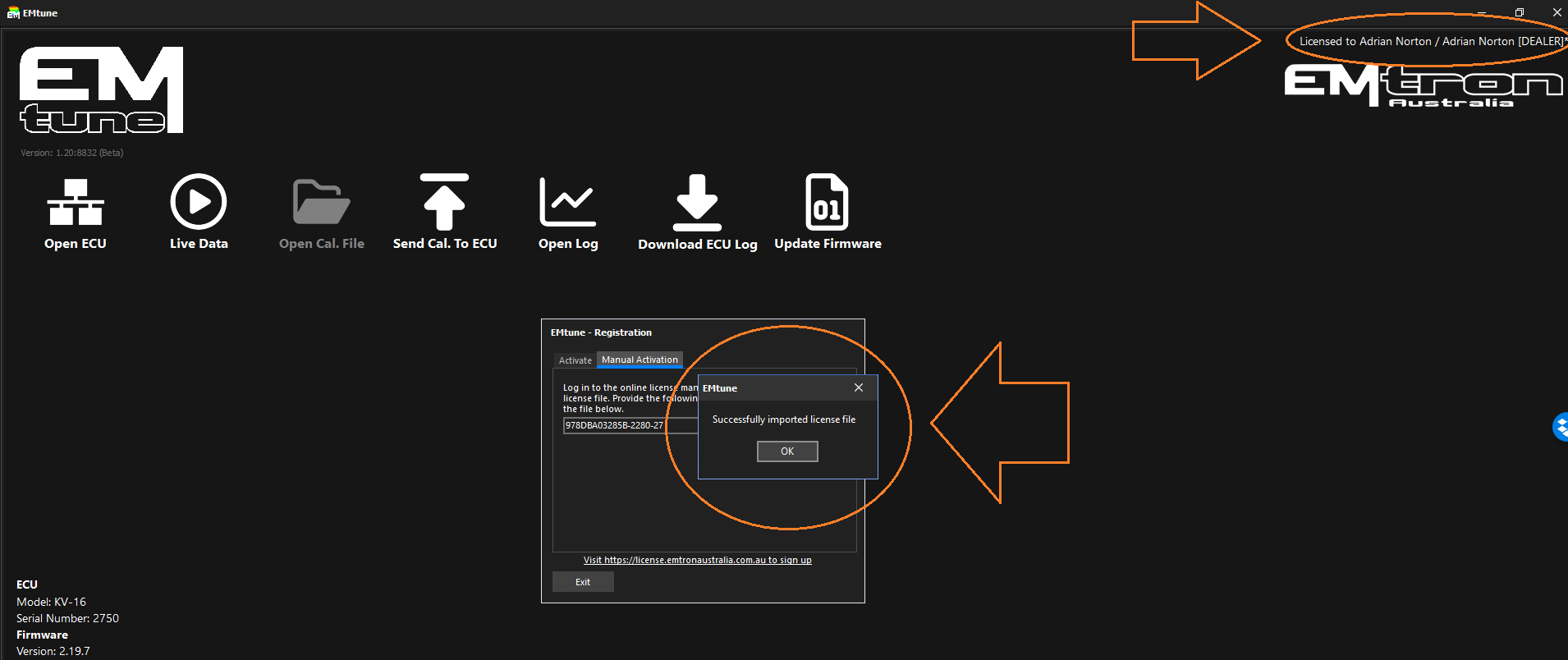Open the ECU connection icon
The image size is (1568, 660).
[76, 201]
